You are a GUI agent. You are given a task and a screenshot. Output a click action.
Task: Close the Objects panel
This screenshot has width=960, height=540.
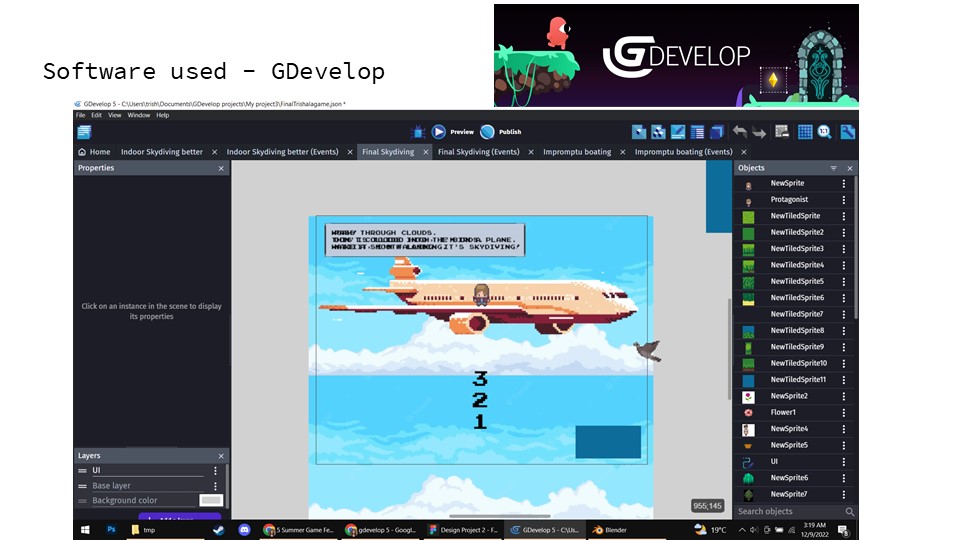pyautogui.click(x=850, y=168)
